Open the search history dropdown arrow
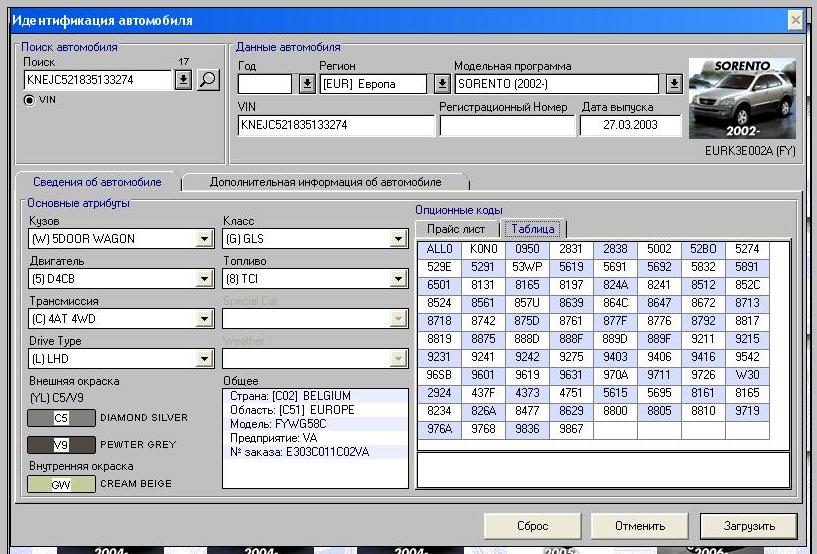The height and width of the screenshot is (554, 817). [x=183, y=80]
